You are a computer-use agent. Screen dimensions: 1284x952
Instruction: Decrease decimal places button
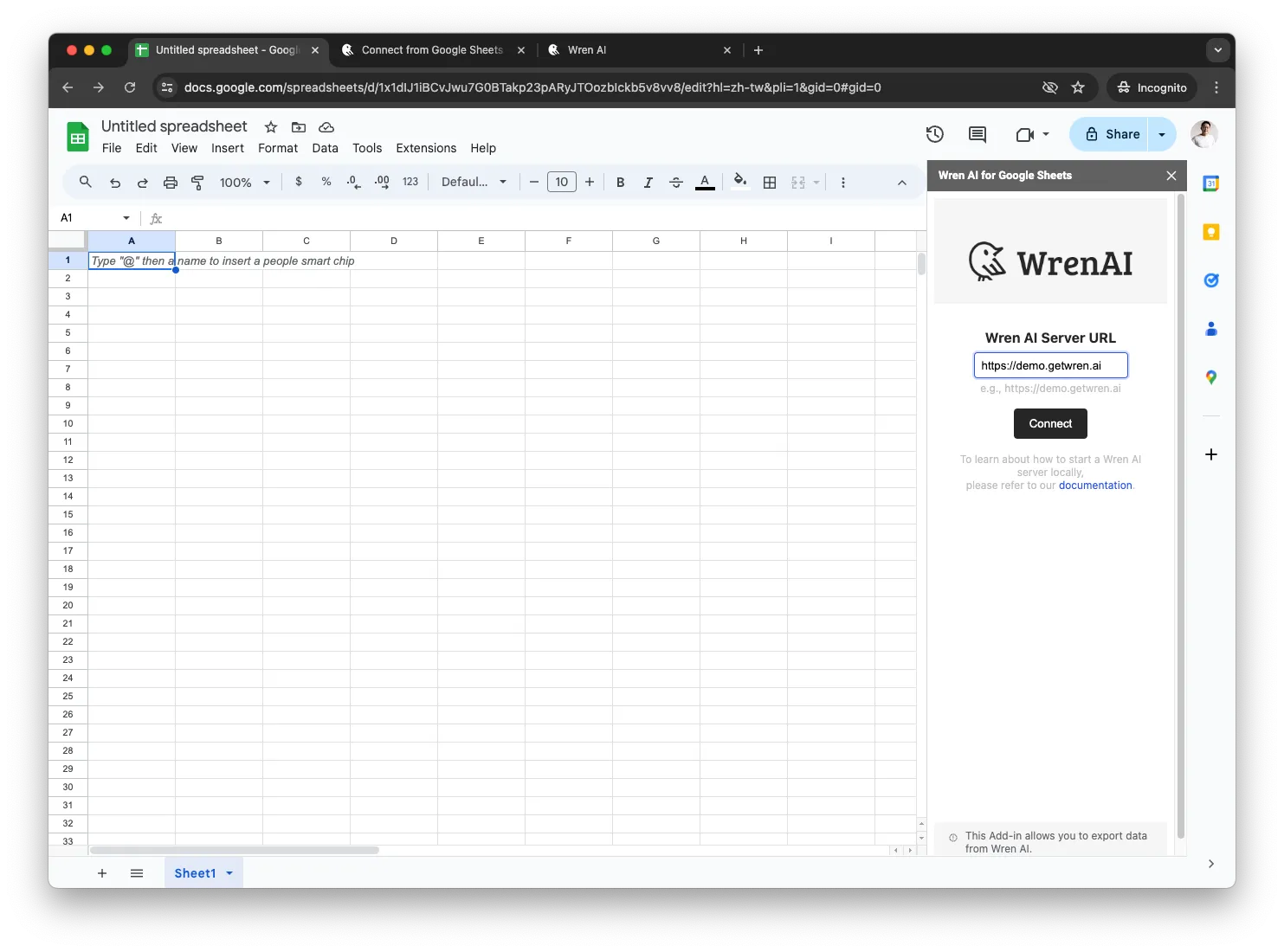[x=353, y=182]
